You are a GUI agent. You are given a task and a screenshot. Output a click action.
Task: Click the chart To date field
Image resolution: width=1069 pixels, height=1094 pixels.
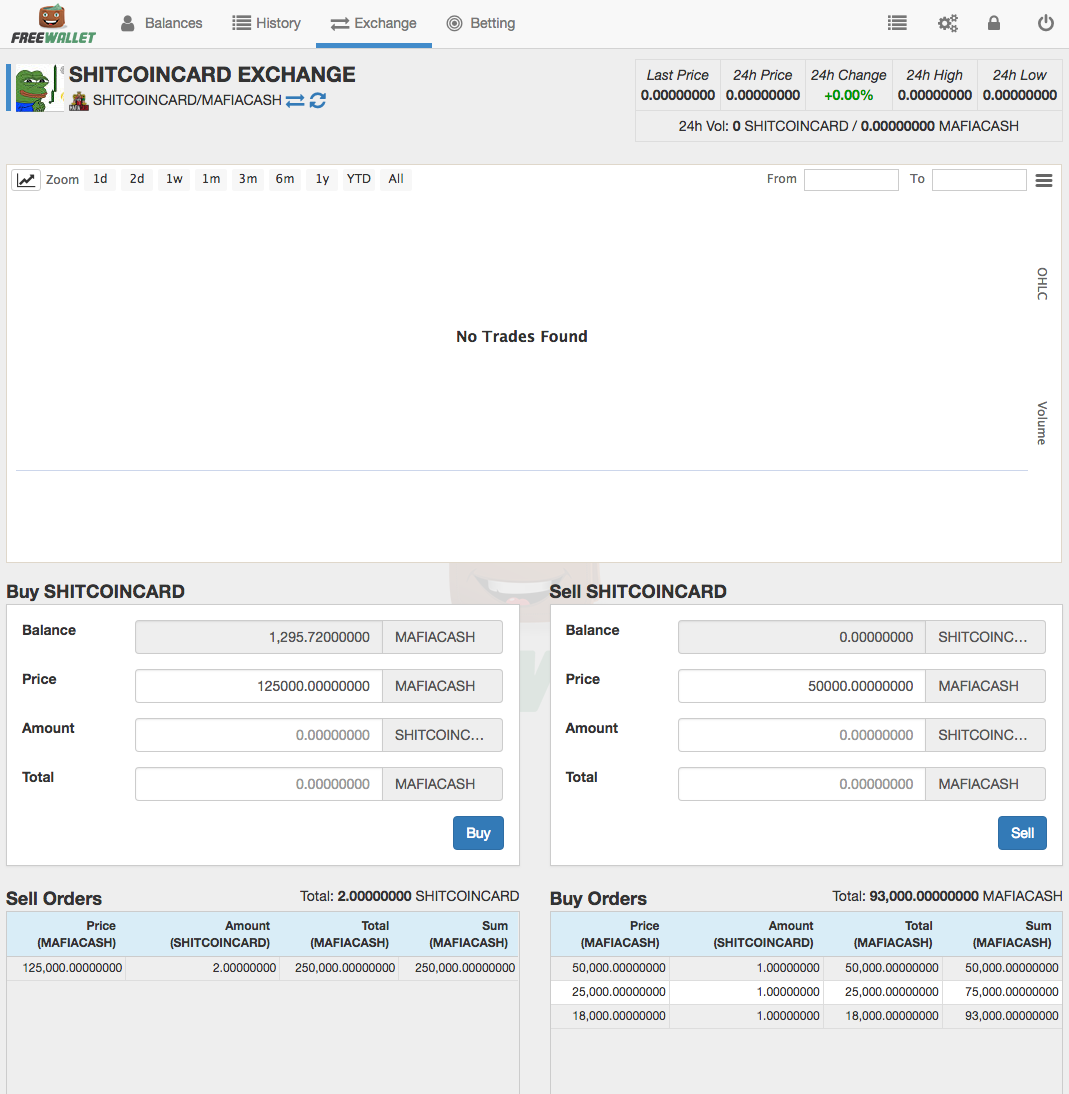tap(979, 179)
